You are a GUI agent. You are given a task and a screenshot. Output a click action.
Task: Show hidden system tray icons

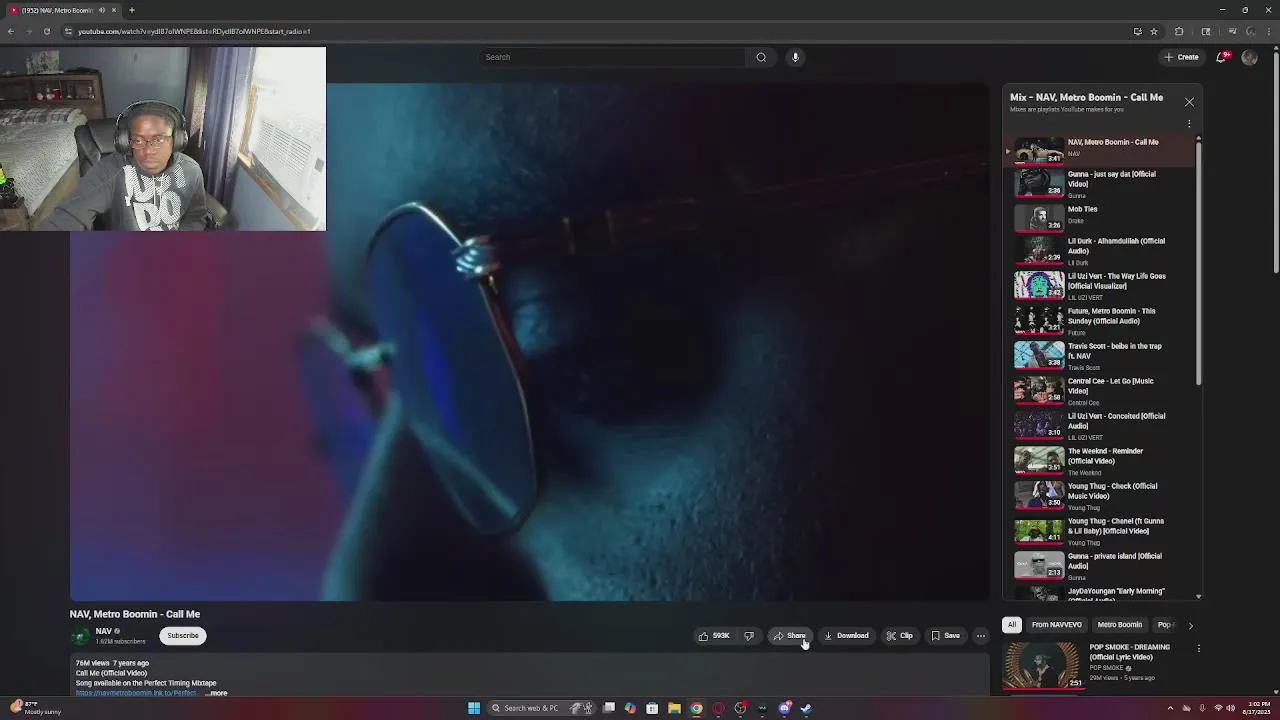coord(1170,708)
